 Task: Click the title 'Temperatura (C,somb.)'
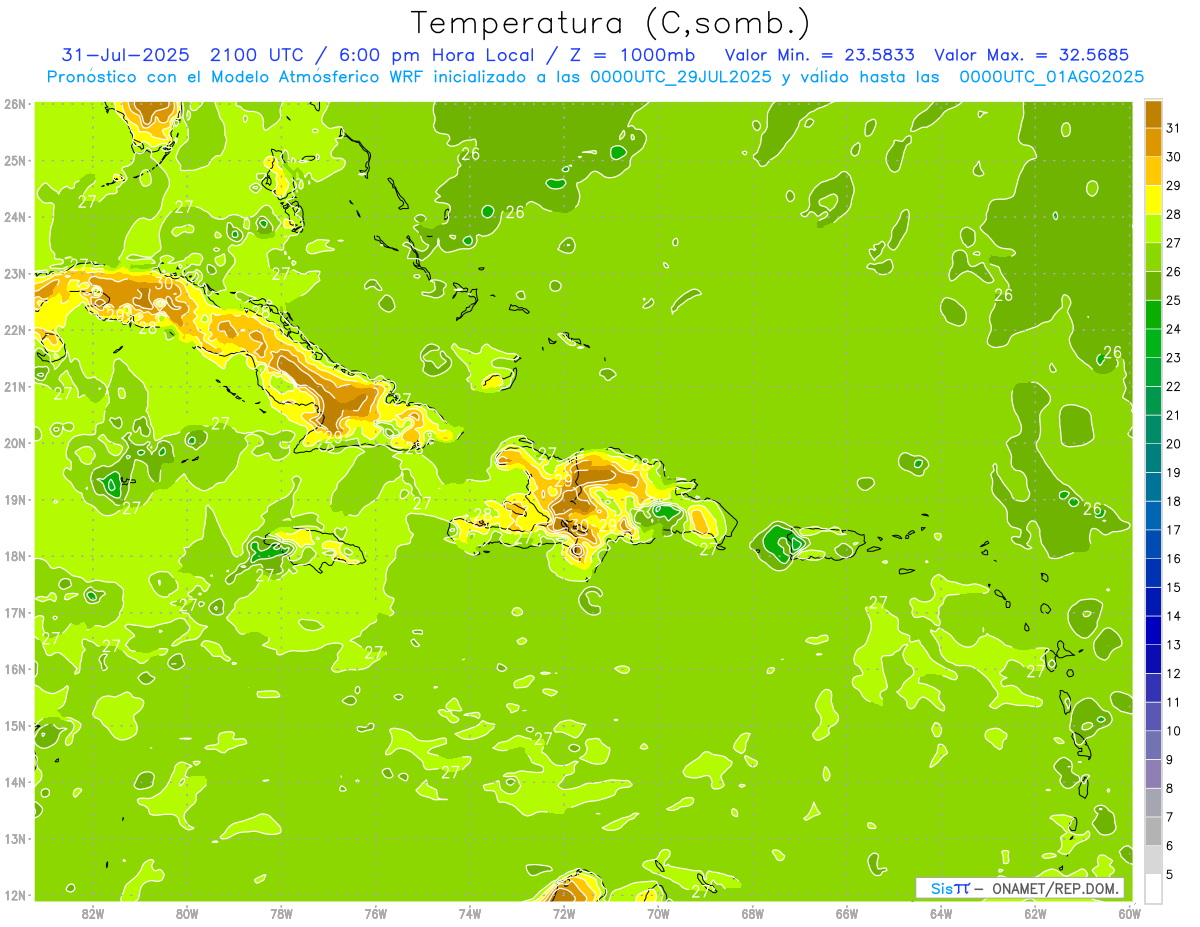coord(610,23)
